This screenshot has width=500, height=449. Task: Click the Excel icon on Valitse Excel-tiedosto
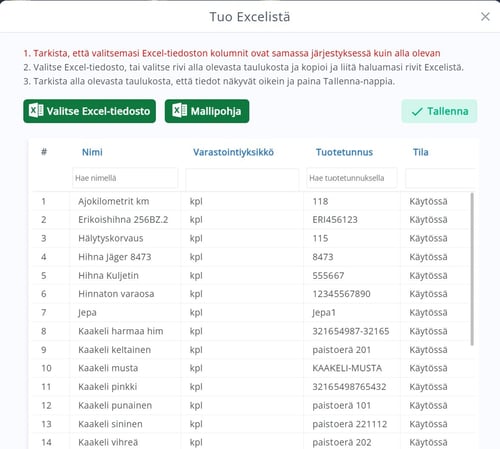[36, 110]
